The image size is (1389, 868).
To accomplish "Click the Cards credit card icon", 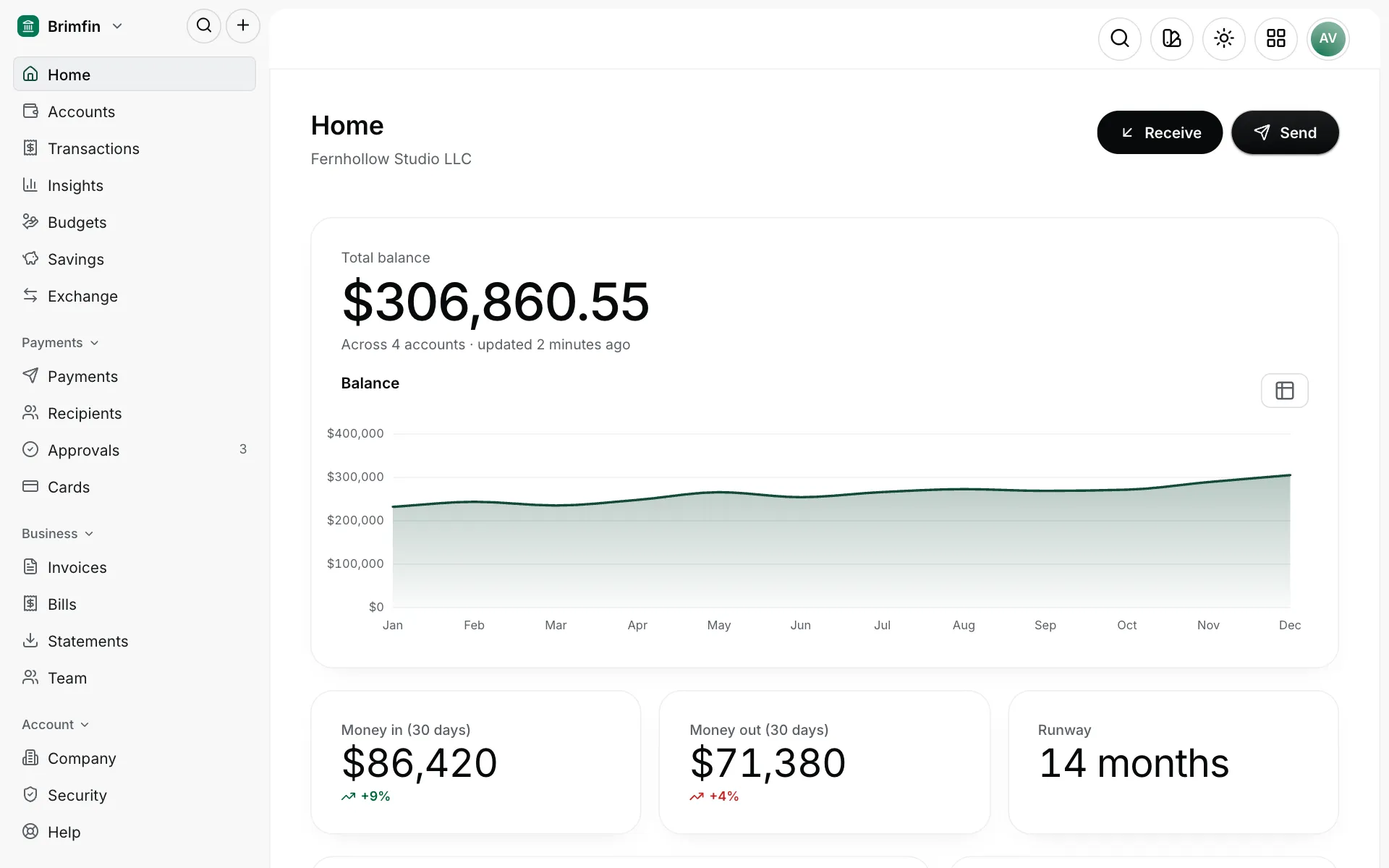I will [30, 486].
